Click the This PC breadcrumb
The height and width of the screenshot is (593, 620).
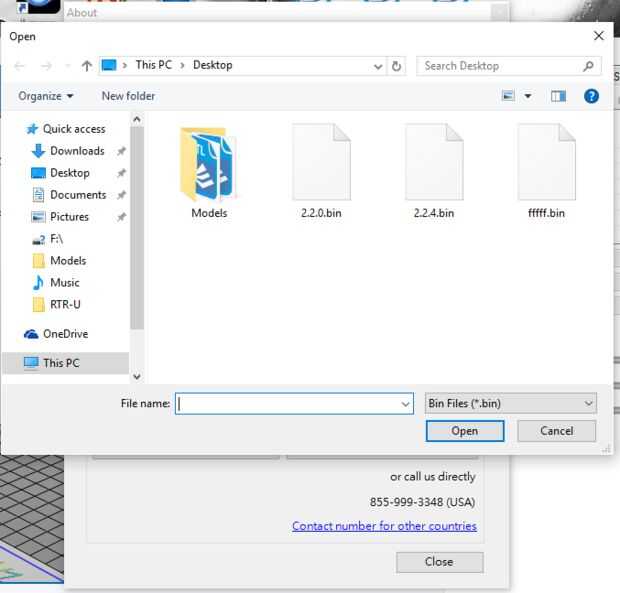(153, 65)
